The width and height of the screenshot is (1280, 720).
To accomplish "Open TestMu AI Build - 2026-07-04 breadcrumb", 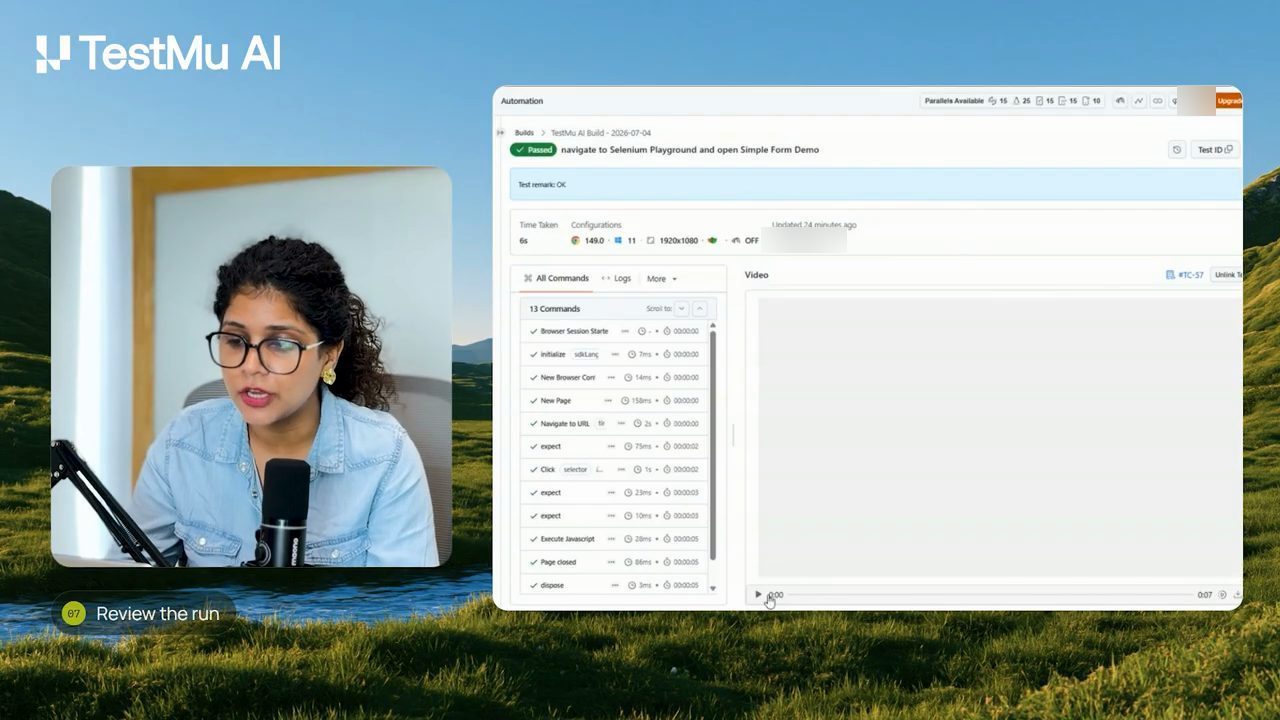I will point(601,133).
